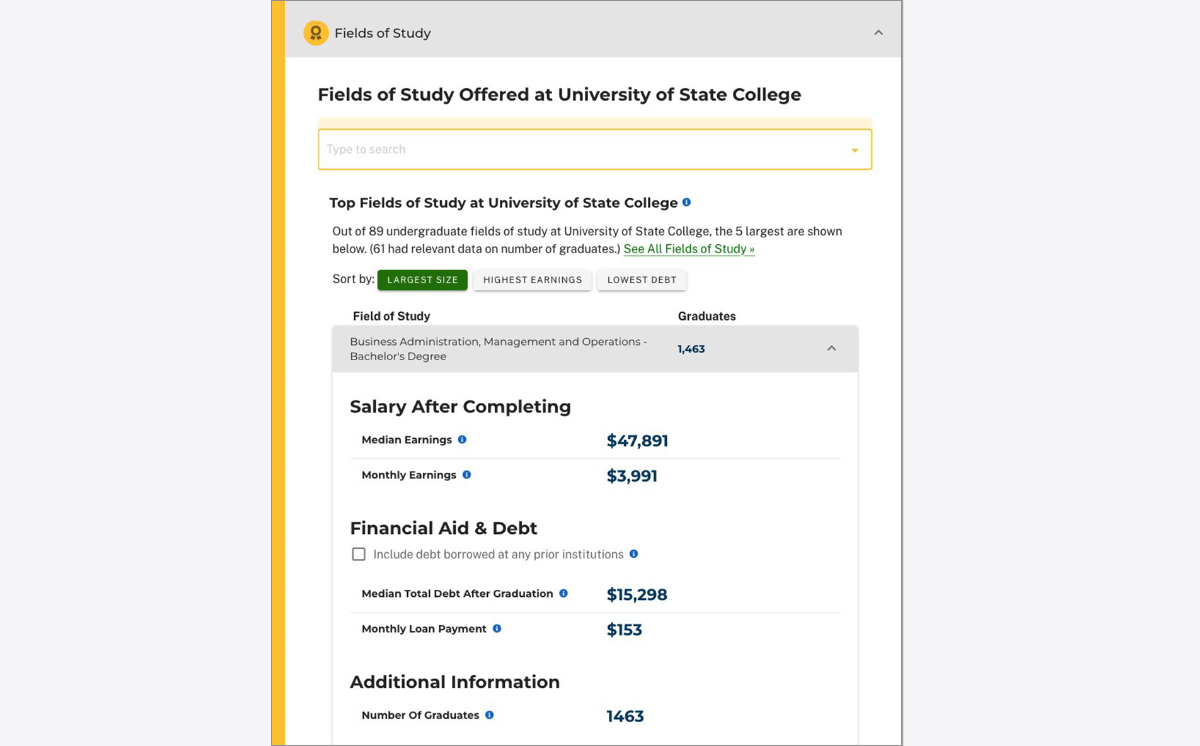Collapse the Business Administration details row
Image resolution: width=1200 pixels, height=746 pixels.
pyautogui.click(x=831, y=348)
